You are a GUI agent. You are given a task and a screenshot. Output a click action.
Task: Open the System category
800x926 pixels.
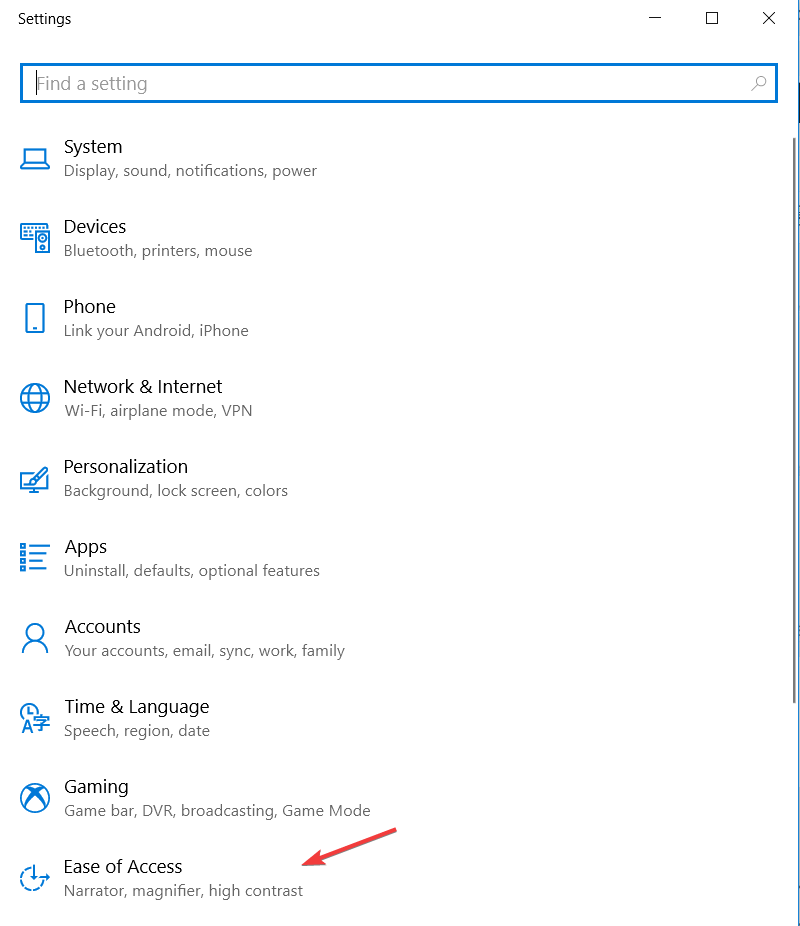(93, 146)
